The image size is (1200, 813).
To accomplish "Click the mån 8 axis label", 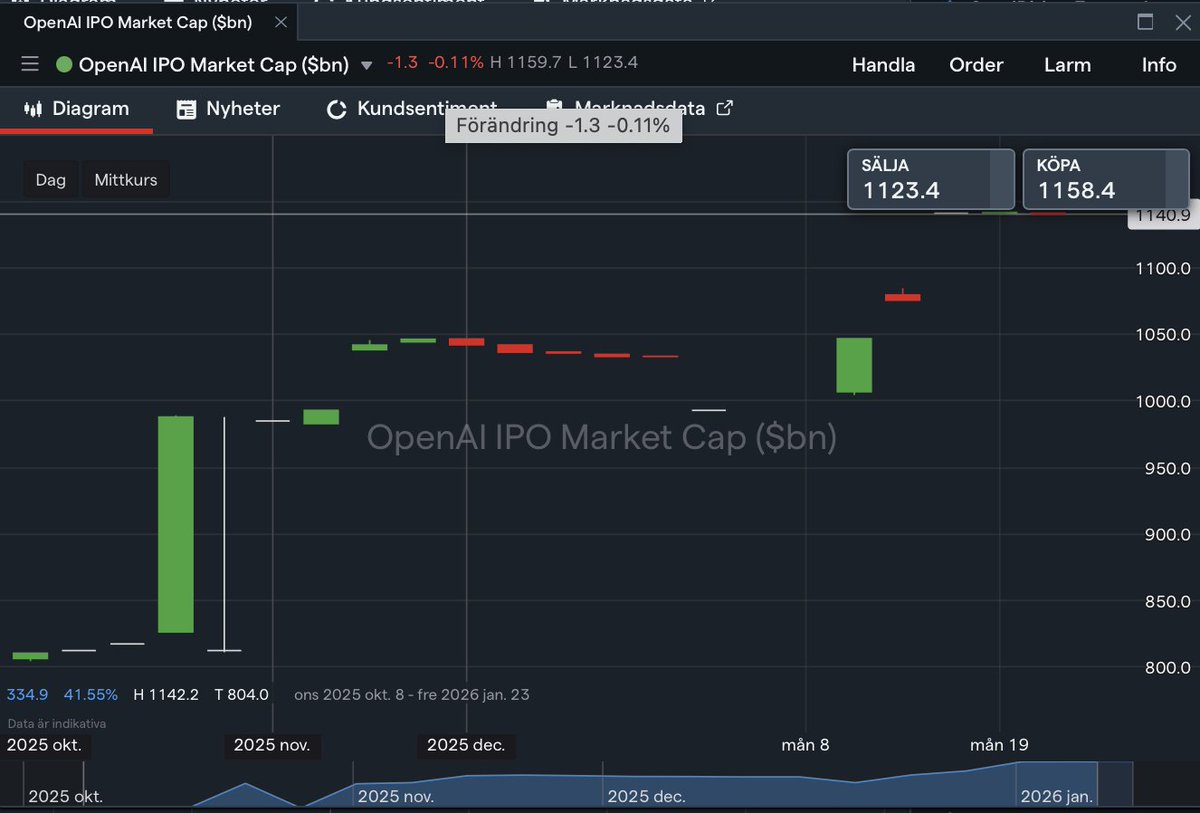I will pyautogui.click(x=805, y=745).
